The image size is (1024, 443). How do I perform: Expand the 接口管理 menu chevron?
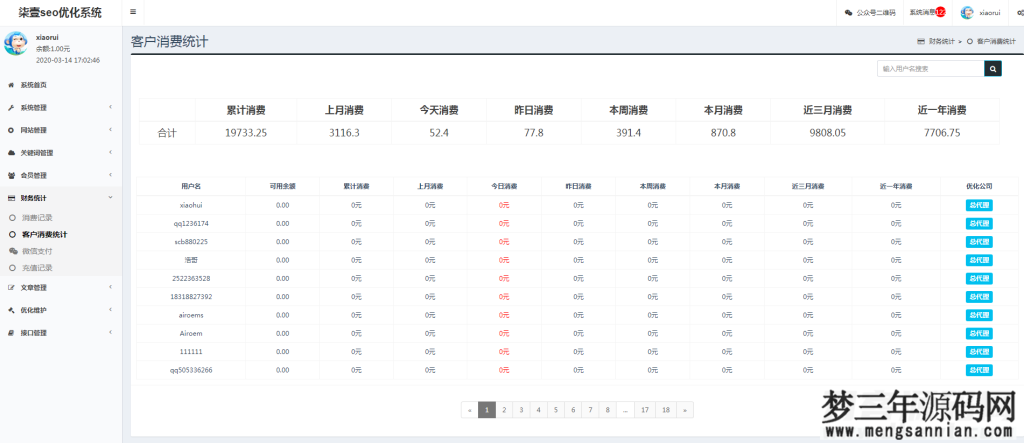[110, 332]
